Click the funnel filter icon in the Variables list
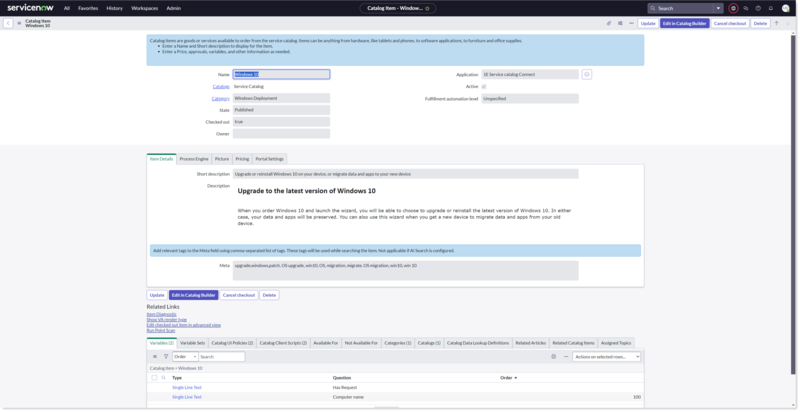 coord(166,356)
